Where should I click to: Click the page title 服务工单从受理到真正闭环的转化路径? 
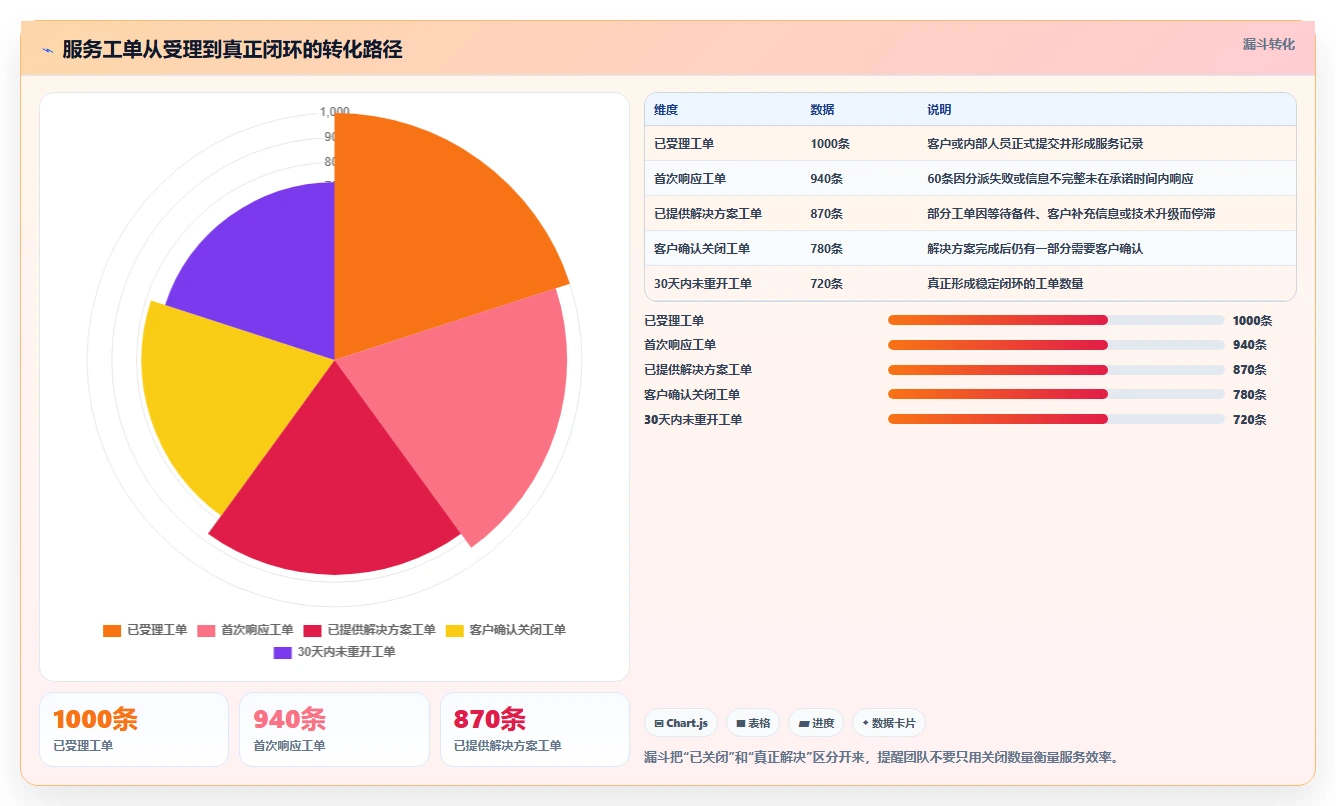click(x=232, y=50)
